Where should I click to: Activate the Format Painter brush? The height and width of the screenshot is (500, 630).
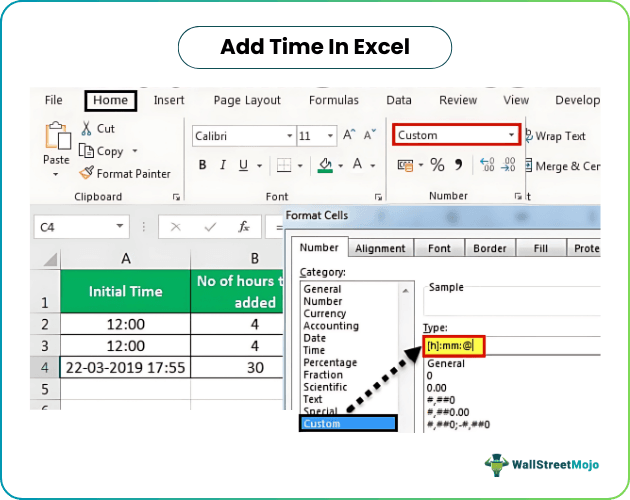tap(86, 173)
